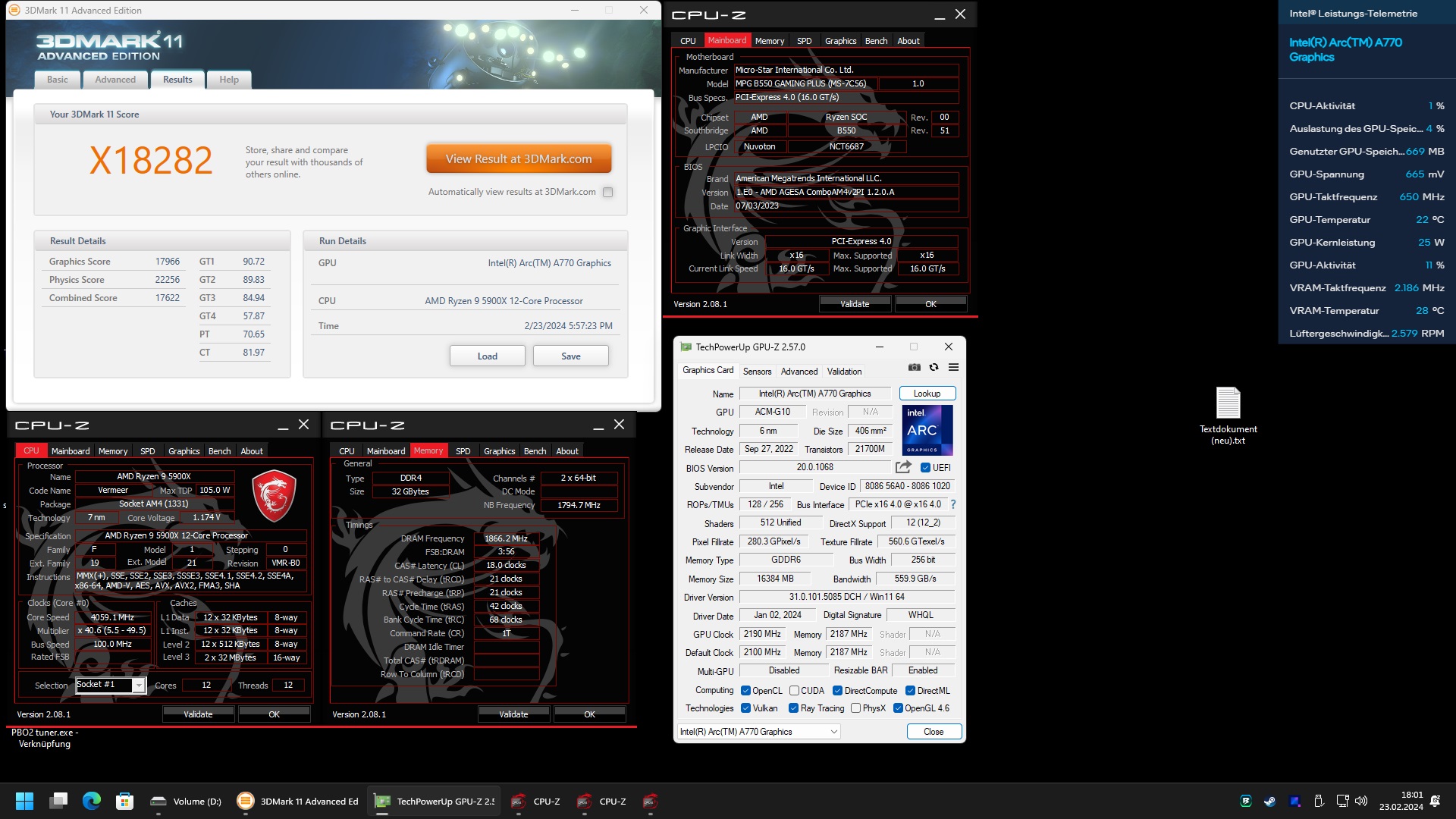Click the taskbar clock showing 18:01

coord(1401,801)
